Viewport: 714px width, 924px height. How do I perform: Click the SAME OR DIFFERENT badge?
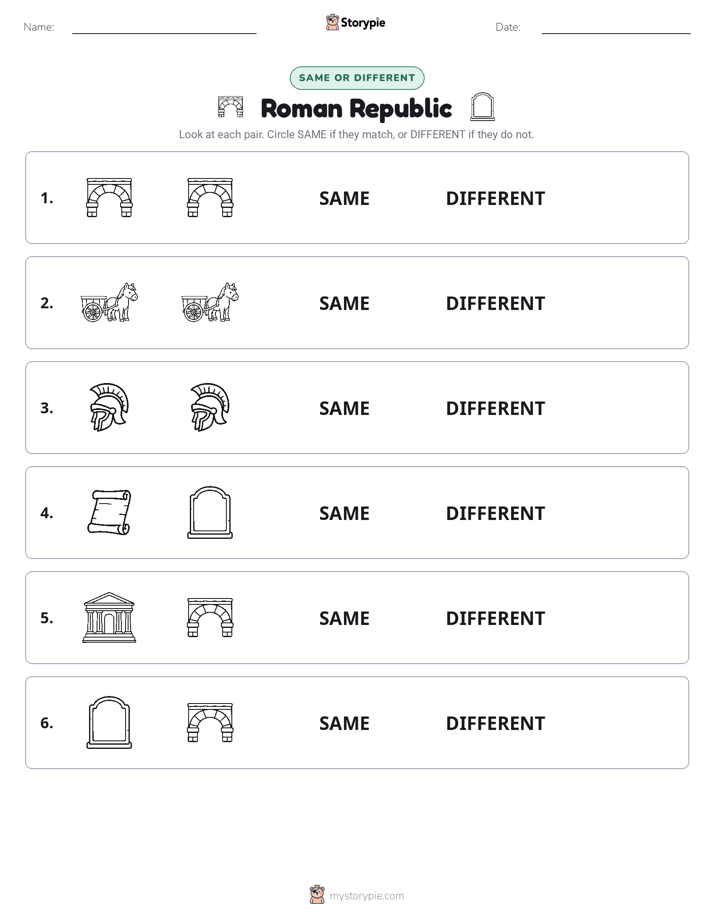click(x=357, y=78)
